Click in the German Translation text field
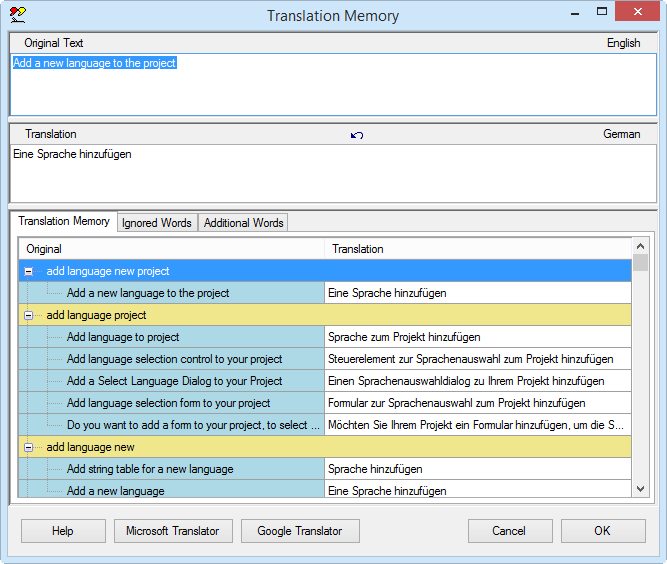This screenshot has height=564, width=667. pyautogui.click(x=332, y=175)
